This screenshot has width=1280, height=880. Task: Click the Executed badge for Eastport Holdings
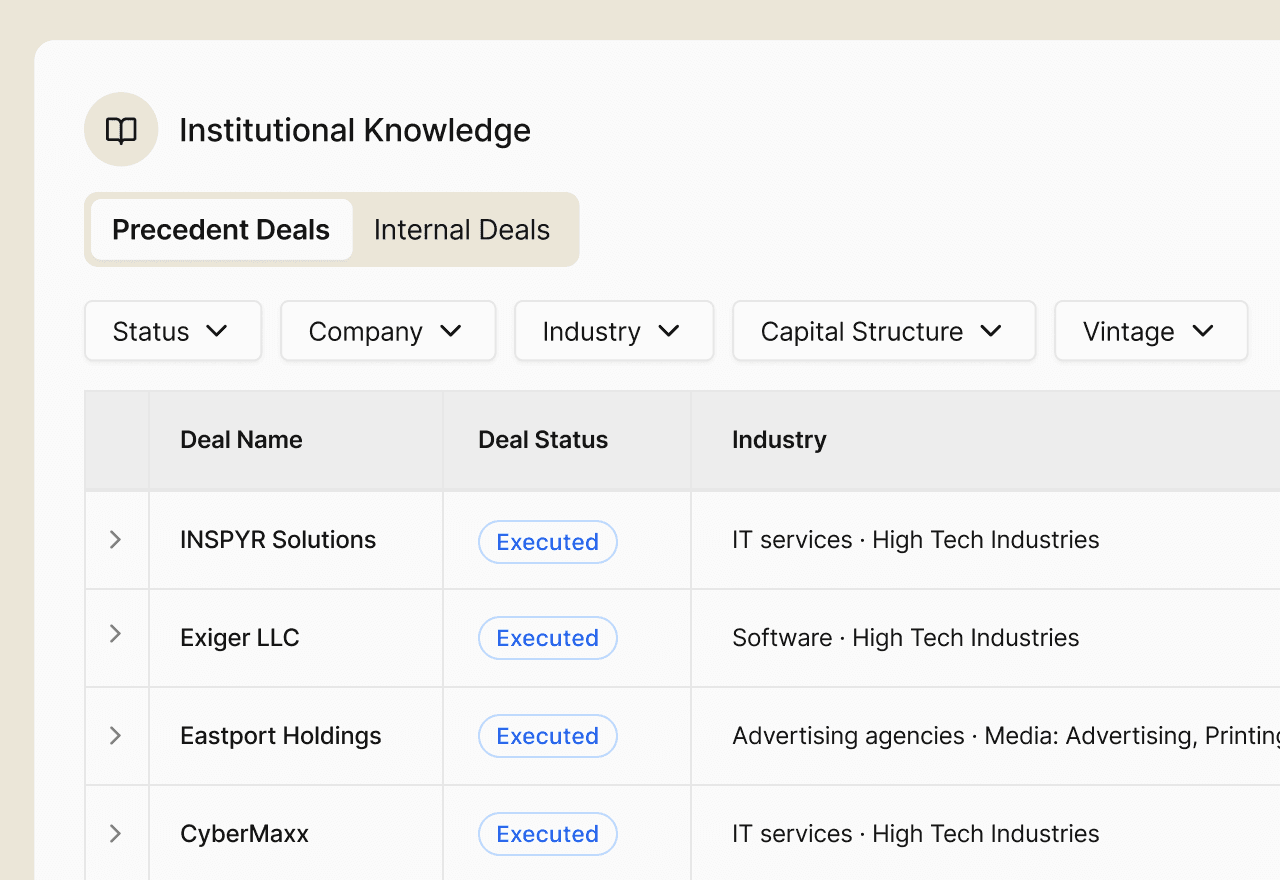tap(548, 736)
